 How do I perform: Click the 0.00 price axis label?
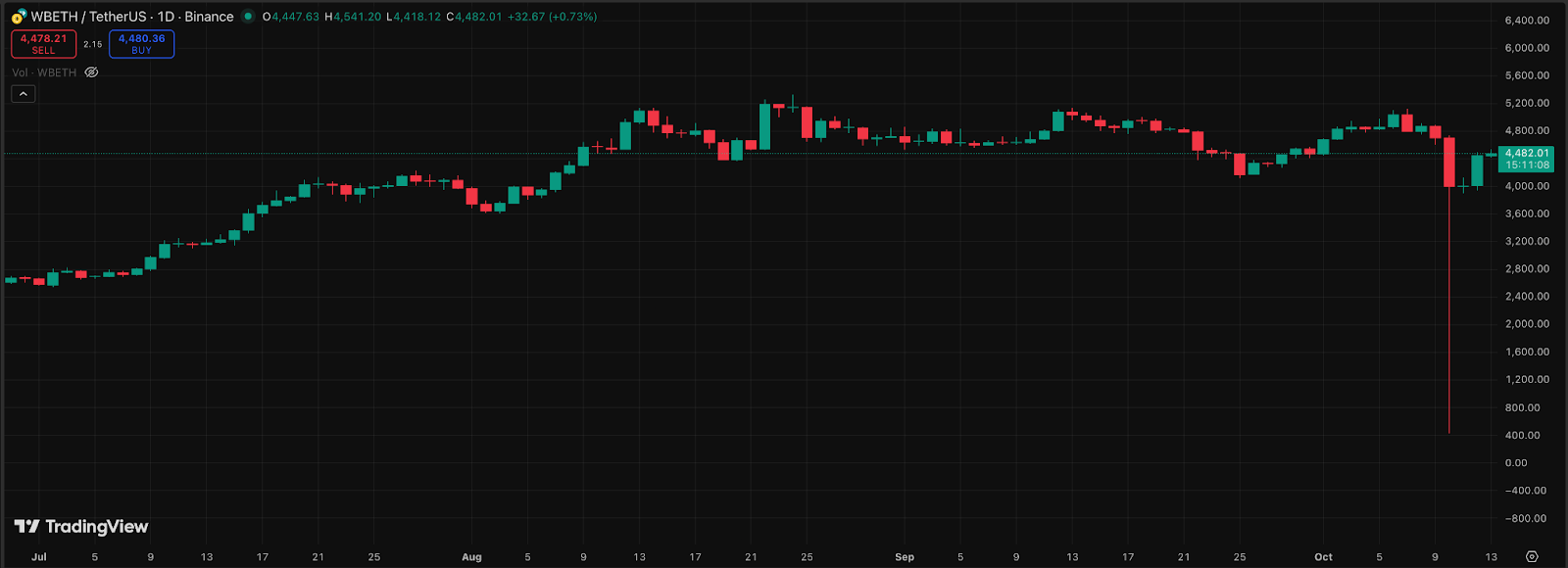(1516, 462)
